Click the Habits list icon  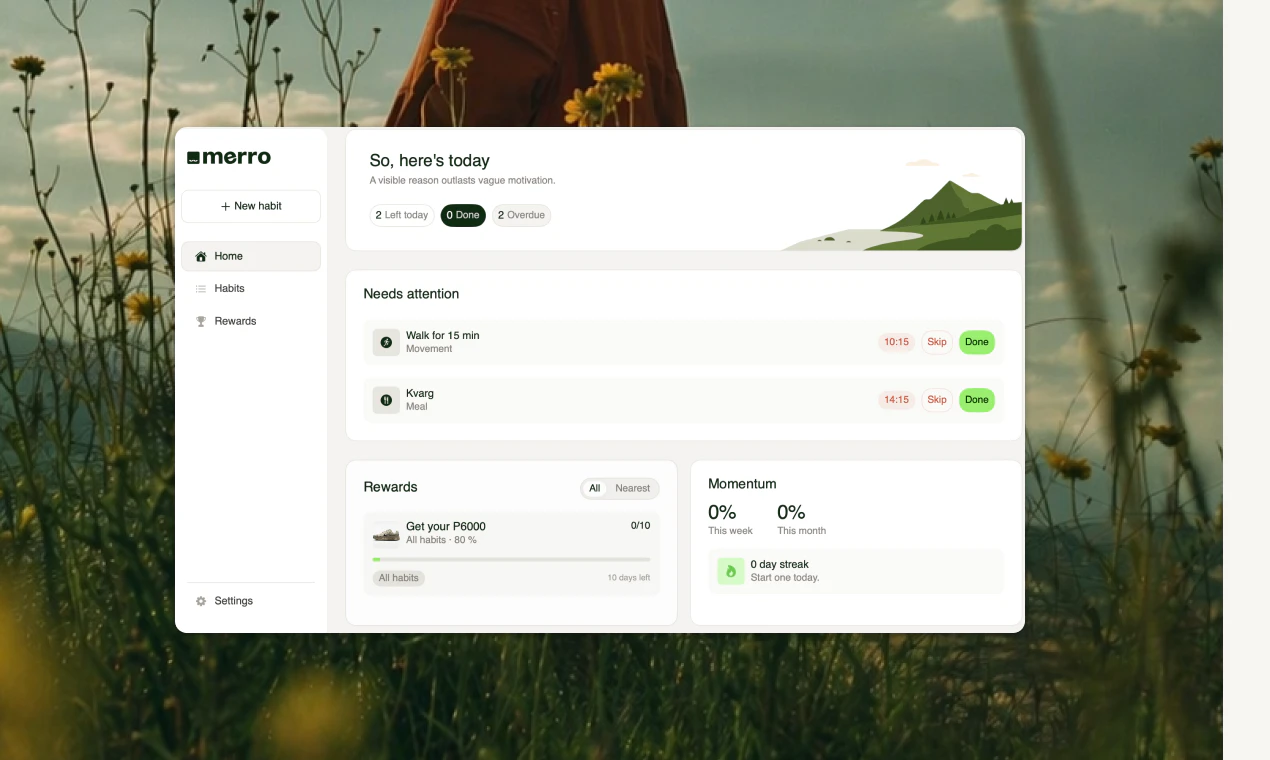202,288
